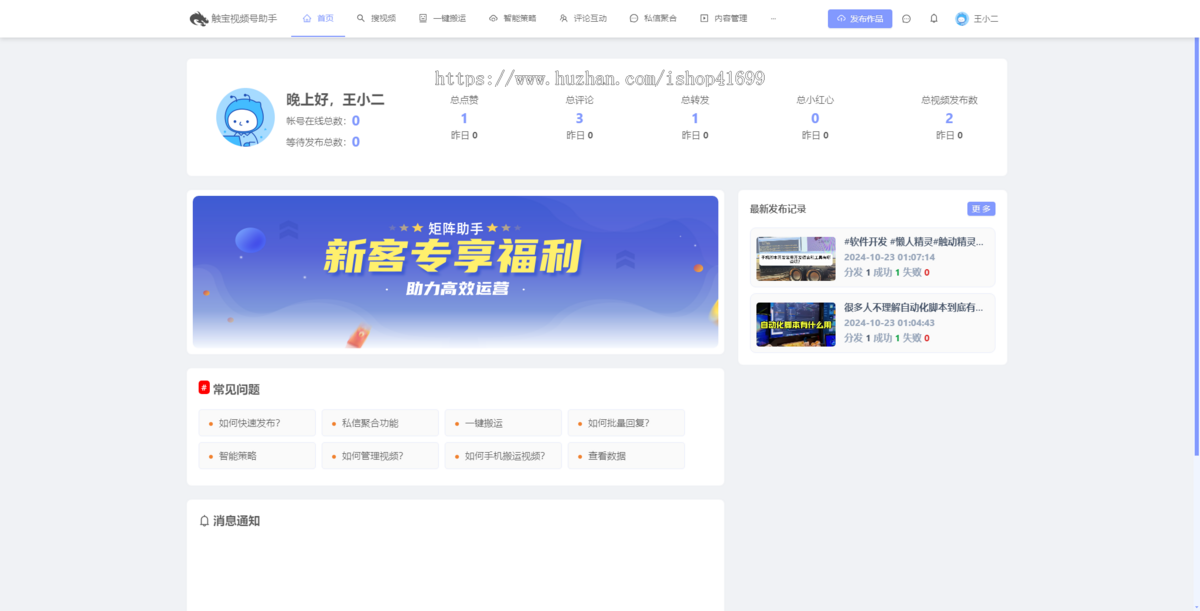
Task: Open the 查看数据 question
Action: tap(626, 456)
